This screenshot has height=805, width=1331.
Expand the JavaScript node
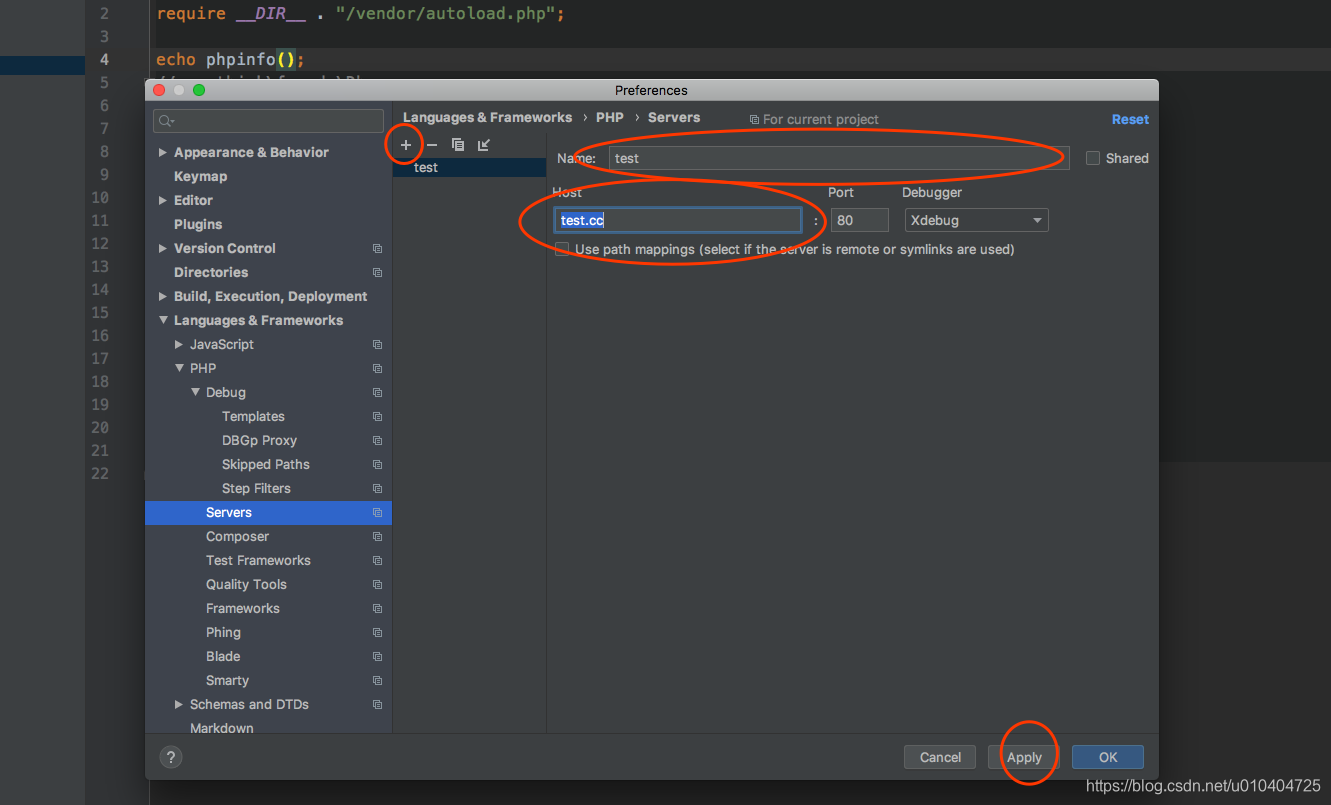[179, 344]
